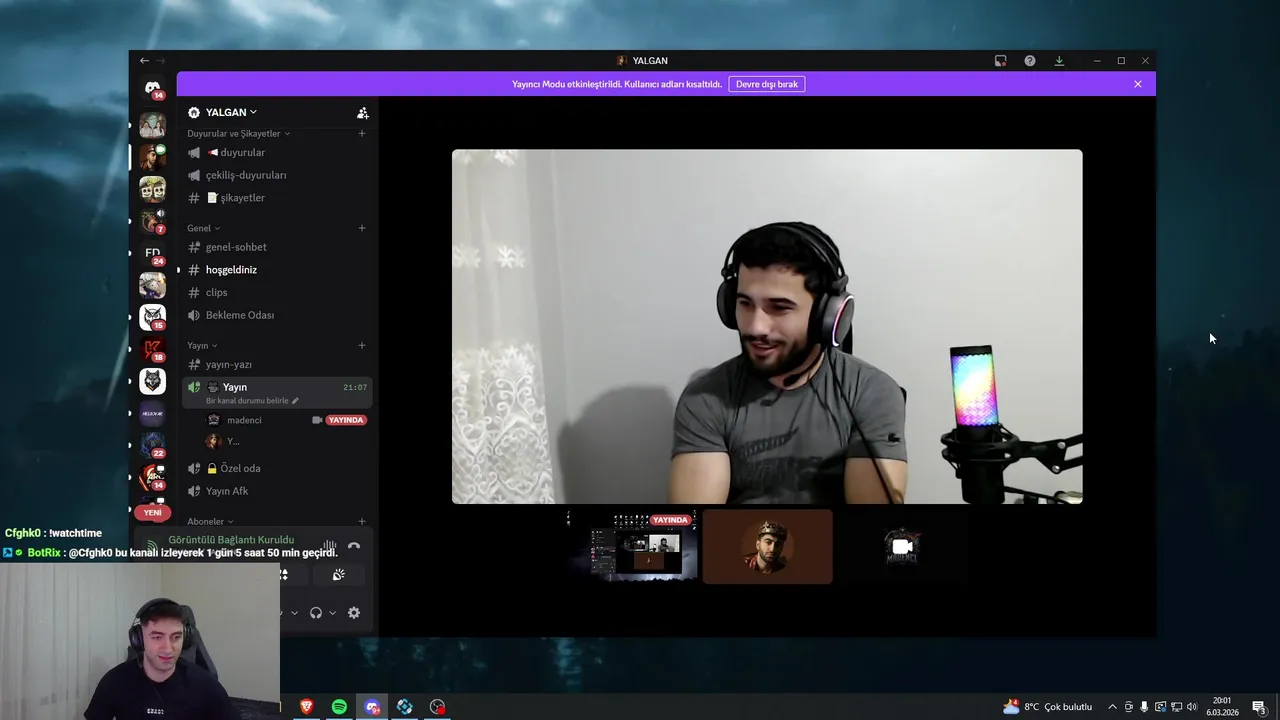This screenshot has width=1280, height=720.
Task: Add channel to 'Duyurular ve Şikayetler' category
Action: [x=362, y=133]
